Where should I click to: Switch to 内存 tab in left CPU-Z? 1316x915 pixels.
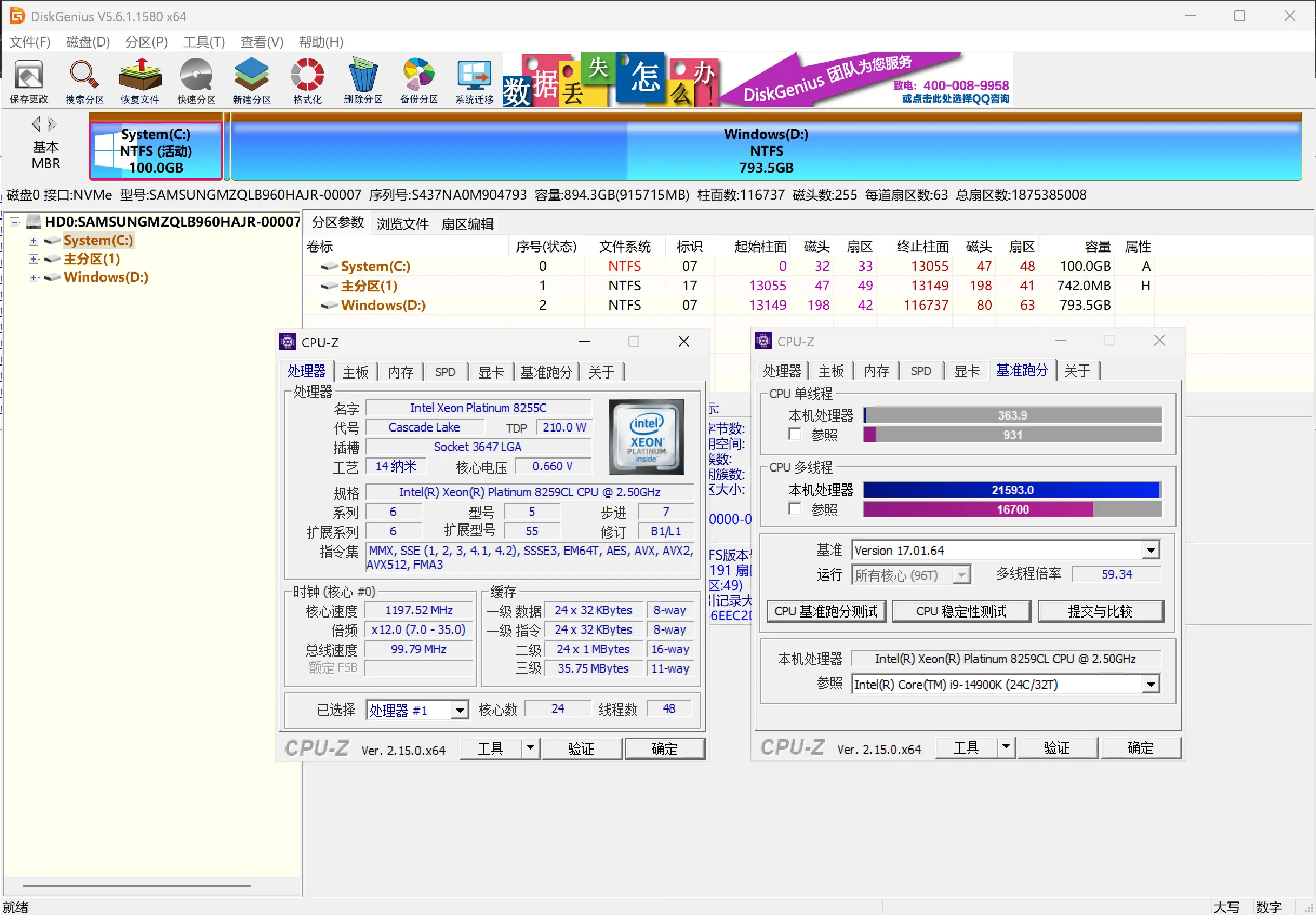[401, 372]
